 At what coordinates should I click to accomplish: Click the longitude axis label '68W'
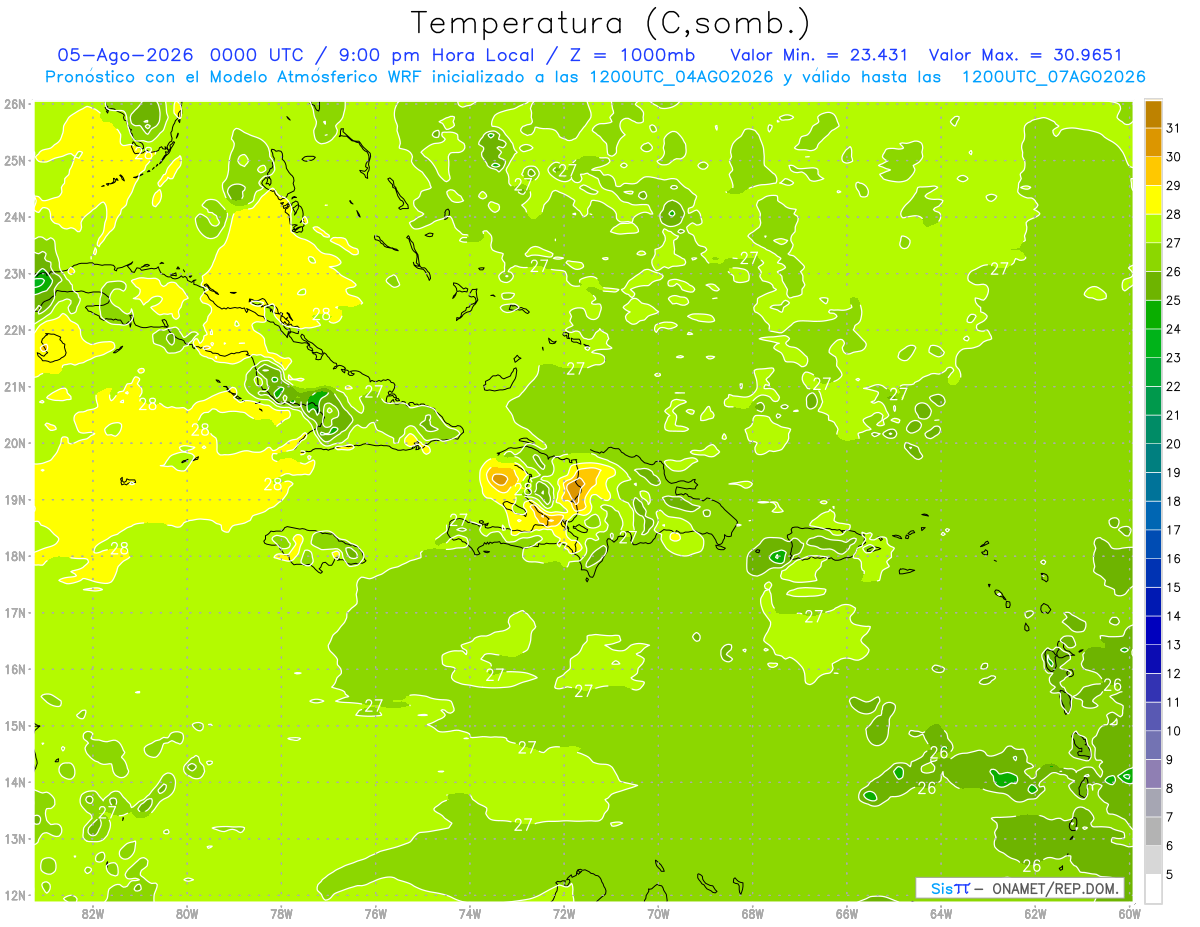pyautogui.click(x=753, y=913)
